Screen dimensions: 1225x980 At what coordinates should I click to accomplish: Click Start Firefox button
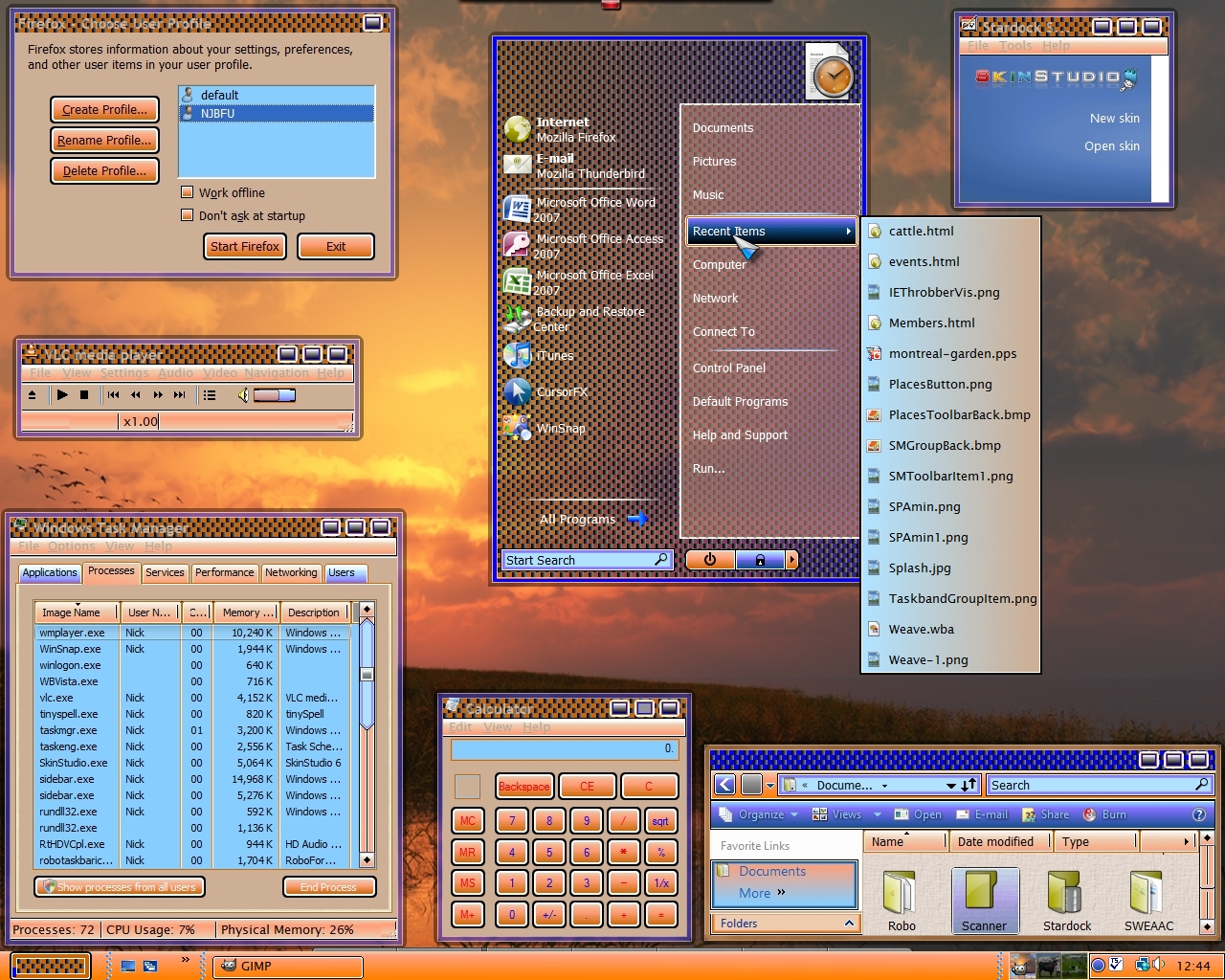[x=245, y=246]
